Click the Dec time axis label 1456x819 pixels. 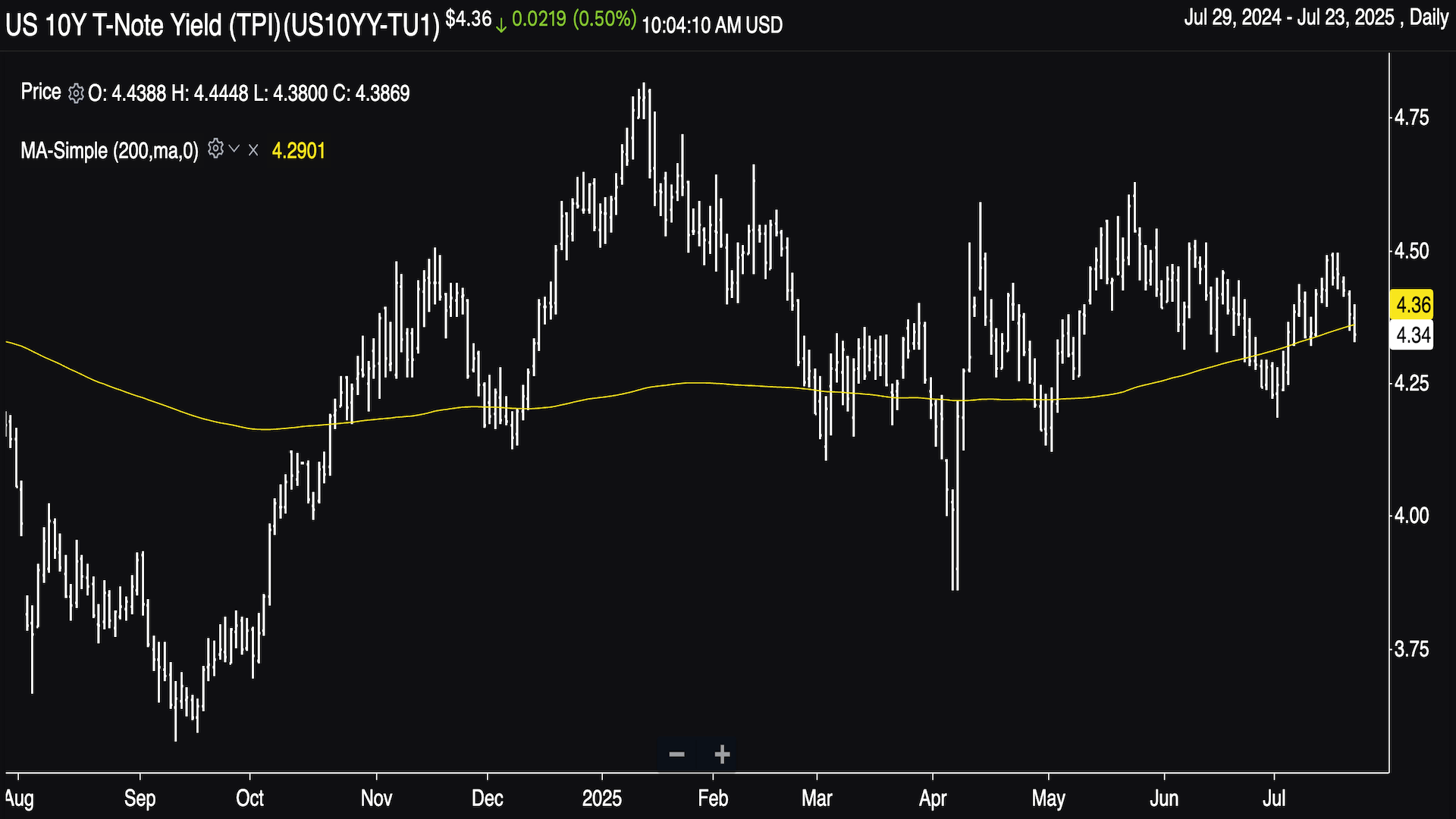point(487,798)
